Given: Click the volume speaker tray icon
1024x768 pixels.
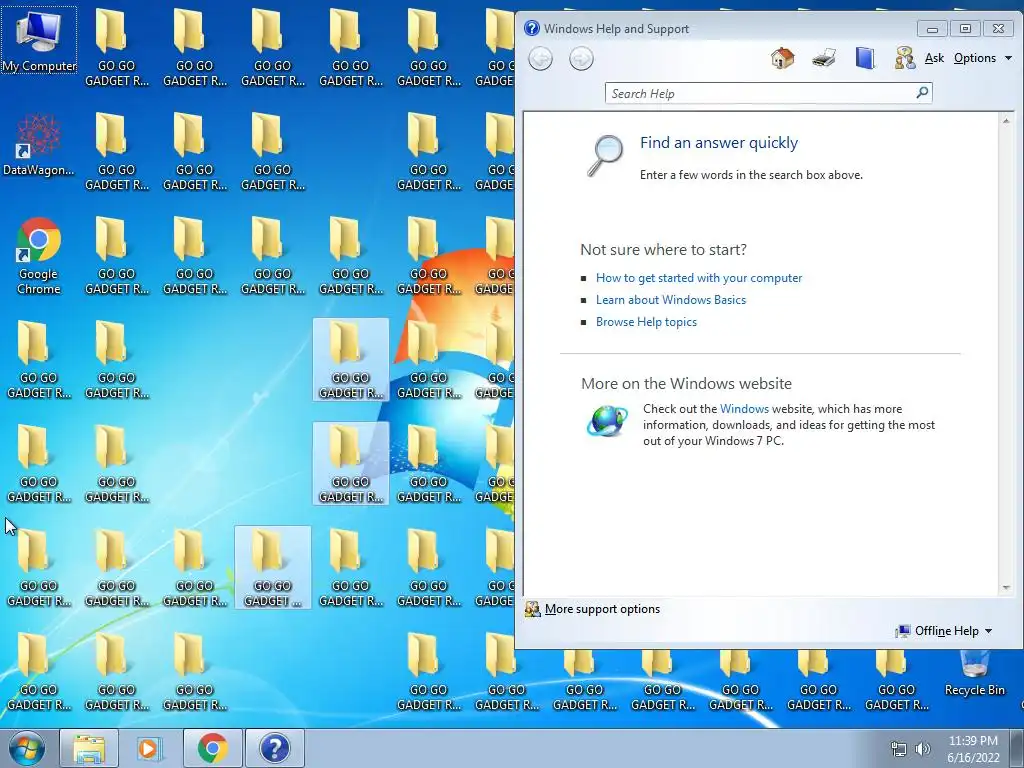Looking at the screenshot, I should (x=923, y=749).
